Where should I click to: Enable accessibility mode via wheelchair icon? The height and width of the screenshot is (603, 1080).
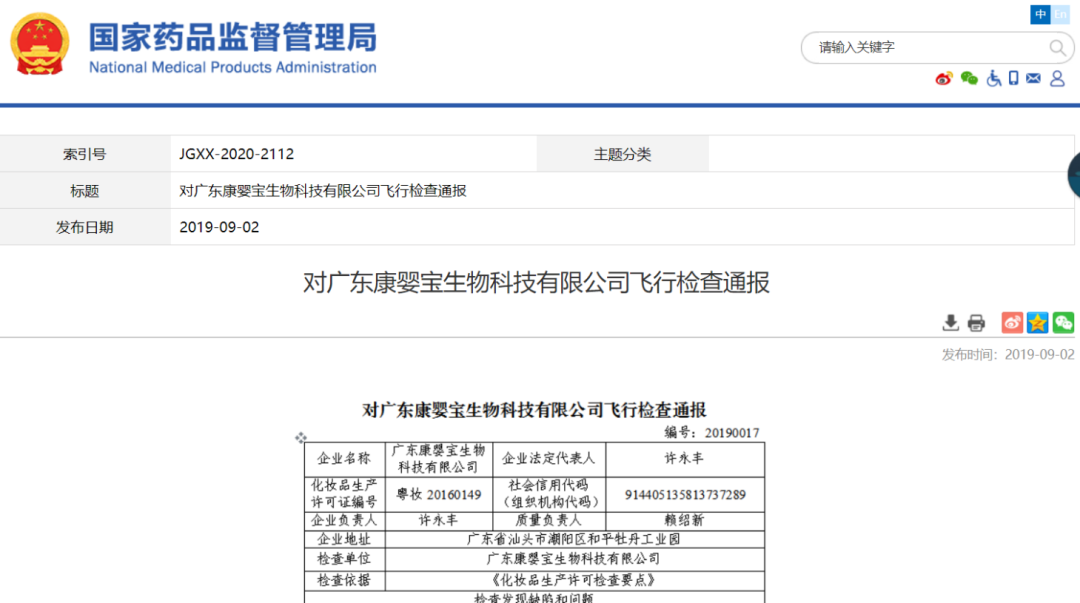[993, 78]
